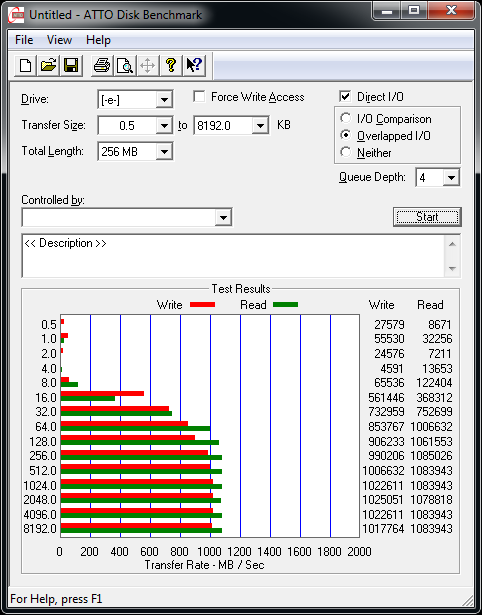This screenshot has height=615, width=482.
Task: Maximize the ATTO Disk Benchmark window
Action: pyautogui.click(x=414, y=11)
